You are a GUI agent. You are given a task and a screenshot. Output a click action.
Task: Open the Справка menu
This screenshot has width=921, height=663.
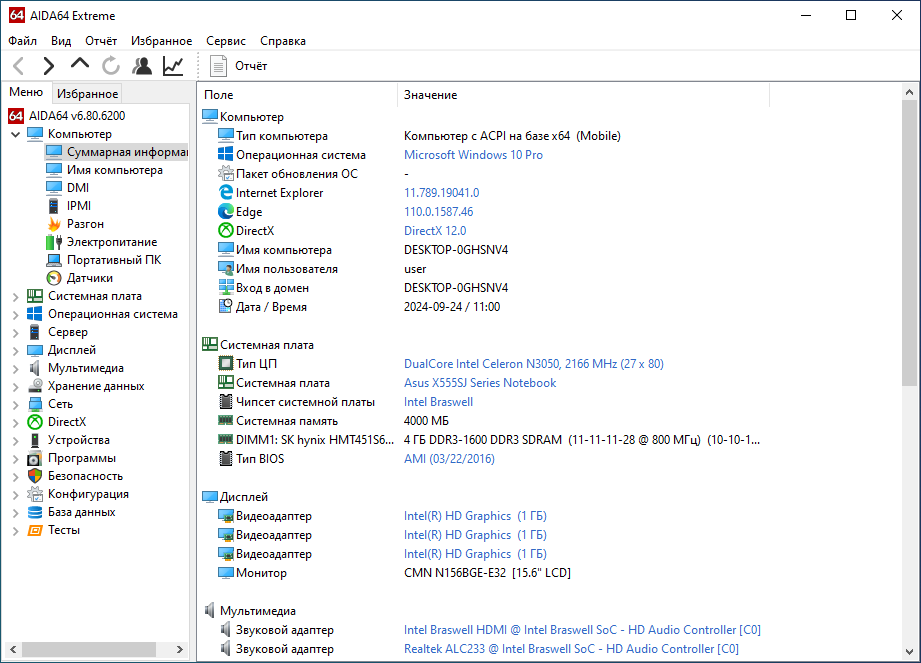[x=283, y=41]
